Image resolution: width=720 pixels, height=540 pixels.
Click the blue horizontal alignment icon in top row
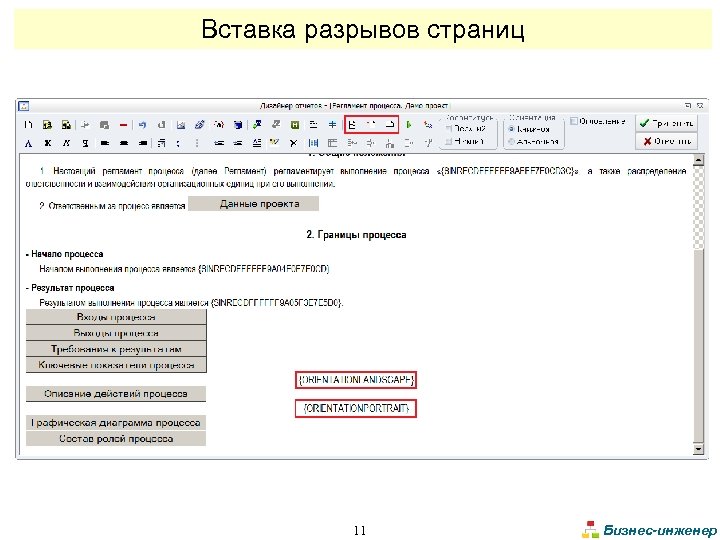click(x=332, y=124)
